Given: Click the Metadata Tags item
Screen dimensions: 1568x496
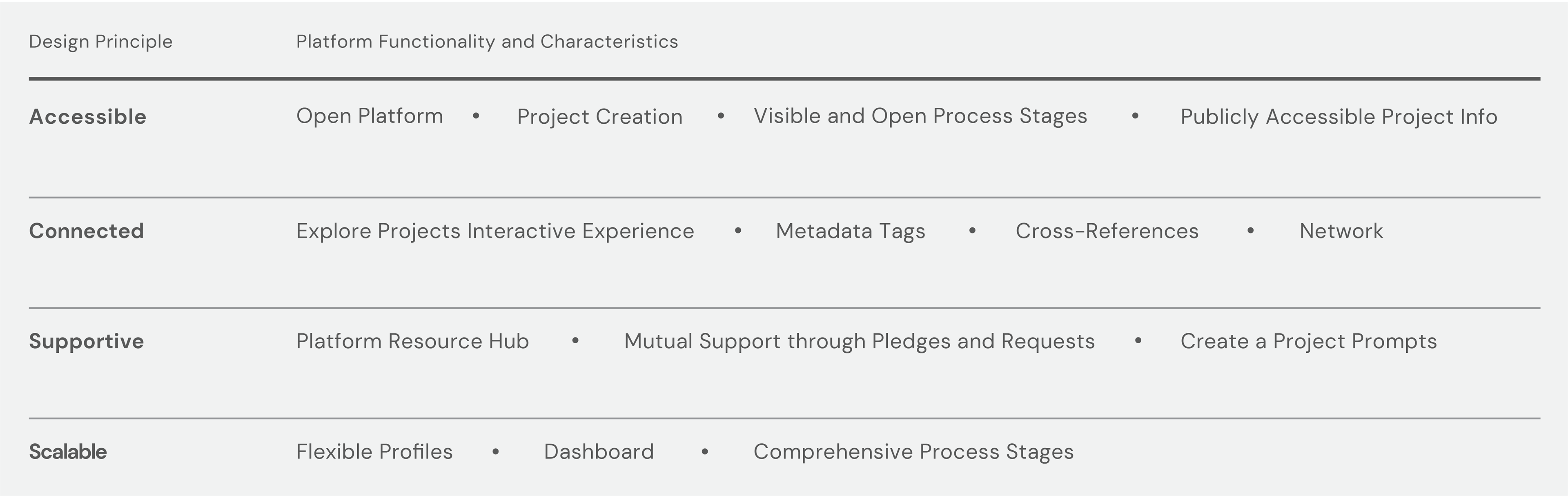Looking at the screenshot, I should (850, 231).
